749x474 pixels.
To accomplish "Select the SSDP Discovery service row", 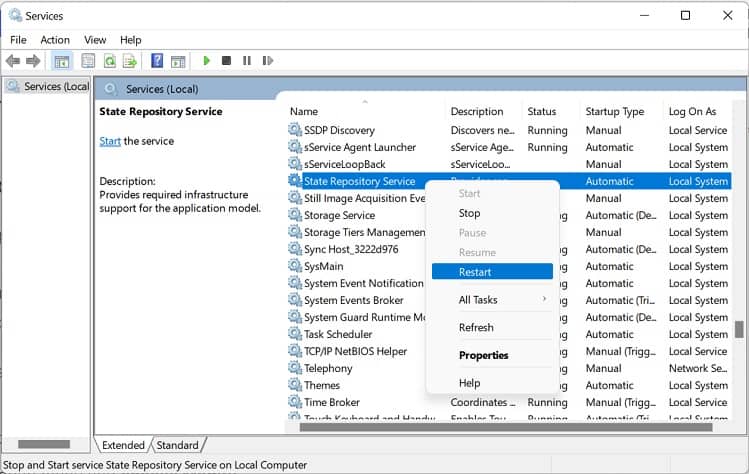I will click(x=509, y=130).
